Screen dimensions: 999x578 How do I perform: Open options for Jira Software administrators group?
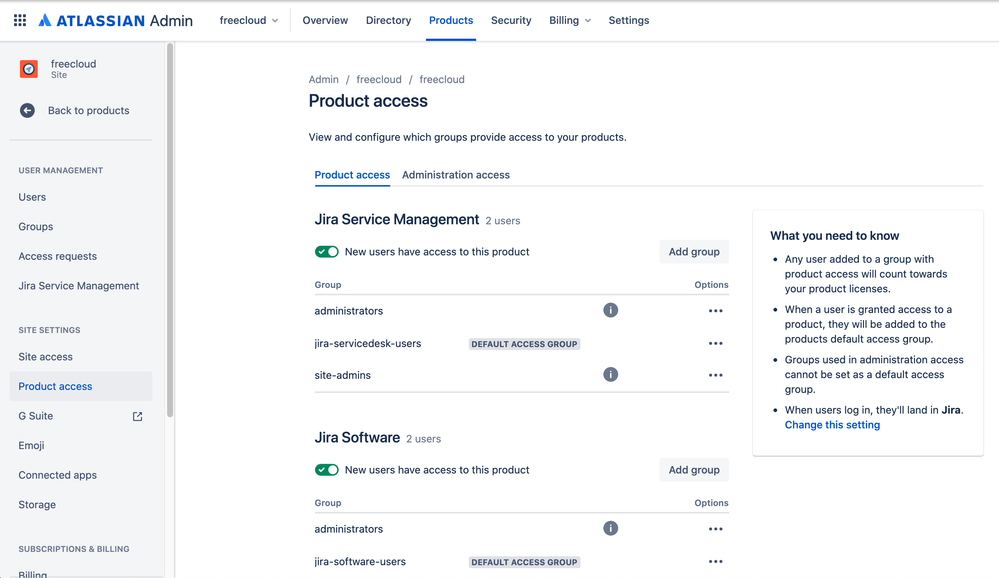click(715, 529)
